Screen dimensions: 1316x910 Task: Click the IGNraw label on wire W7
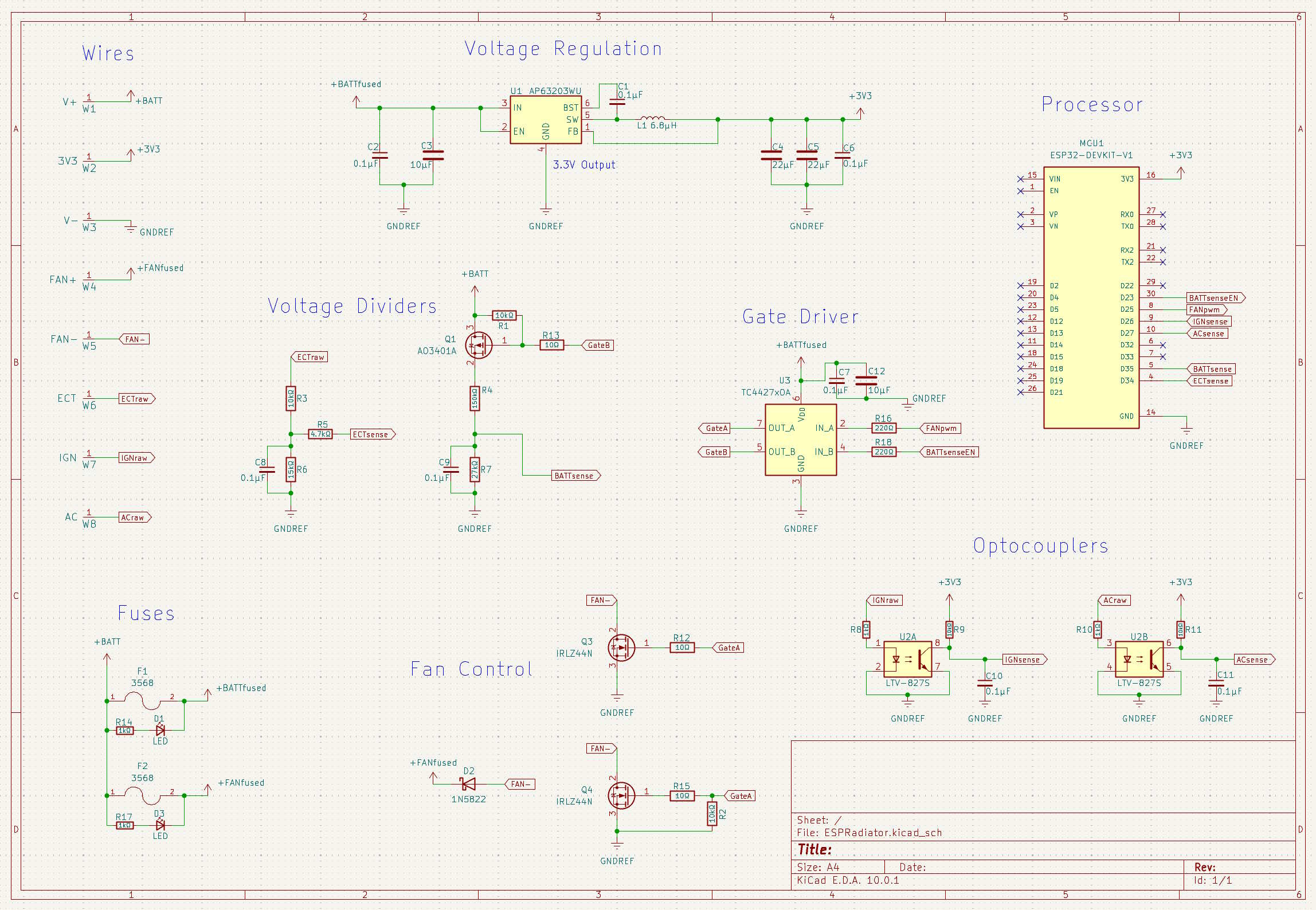[x=137, y=458]
